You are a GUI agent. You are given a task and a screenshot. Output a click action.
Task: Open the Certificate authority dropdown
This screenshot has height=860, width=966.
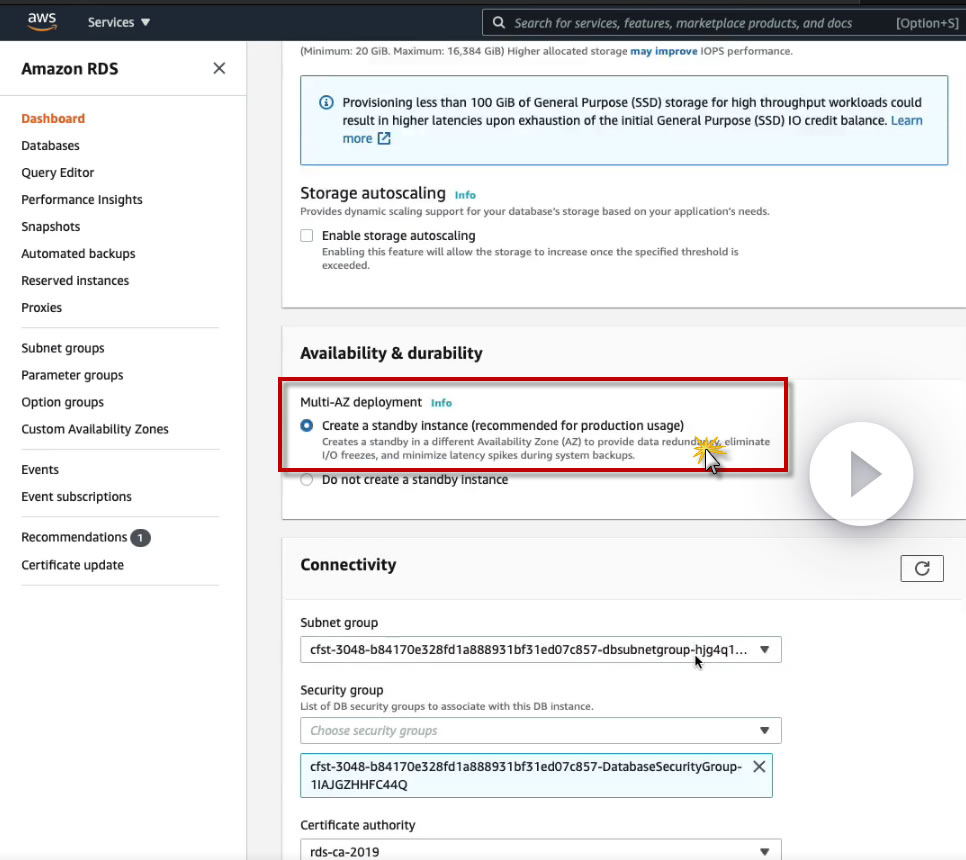tap(540, 851)
